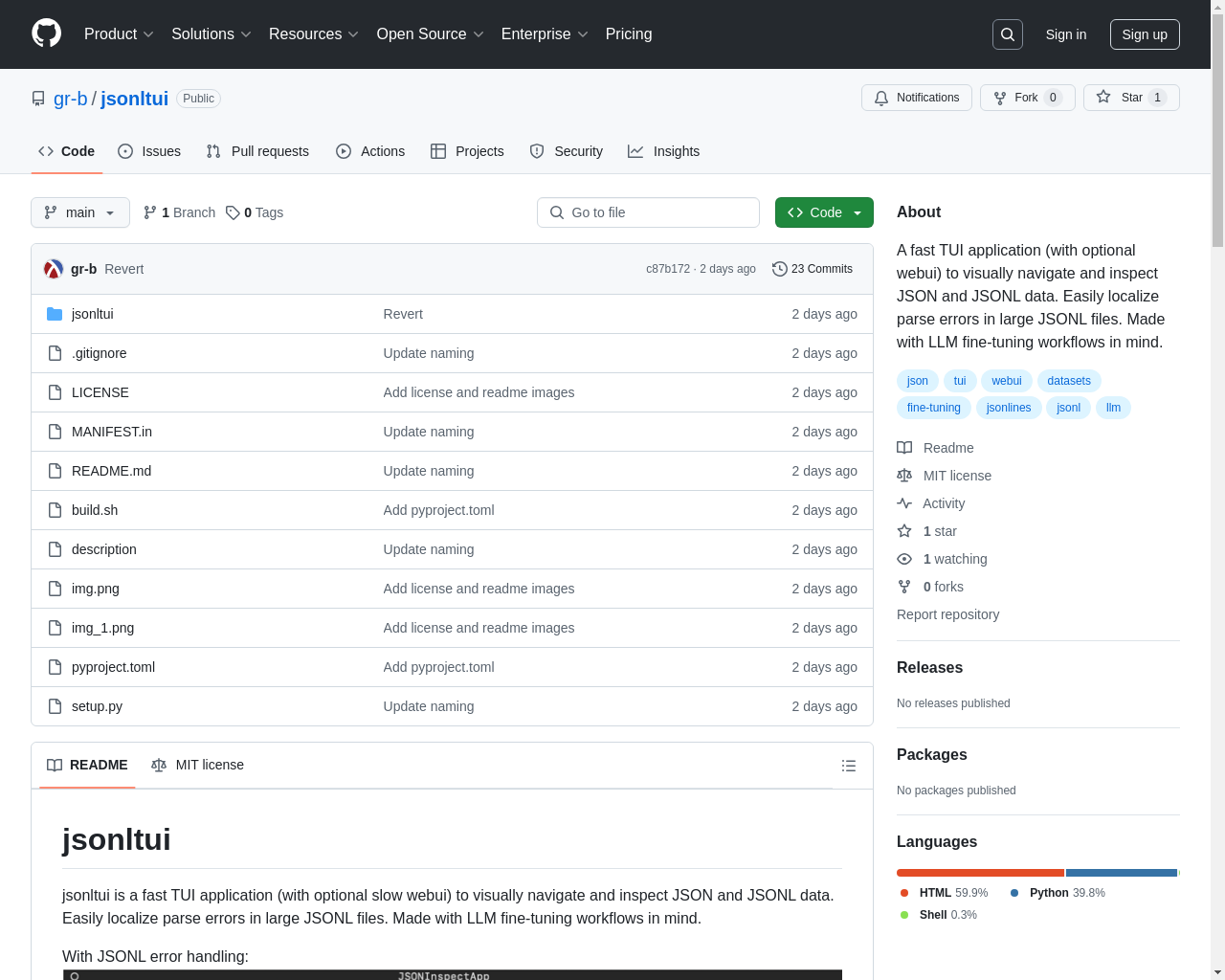Screen dimensions: 1225x980
Task: Click the llm topic tag
Action: 1113,408
